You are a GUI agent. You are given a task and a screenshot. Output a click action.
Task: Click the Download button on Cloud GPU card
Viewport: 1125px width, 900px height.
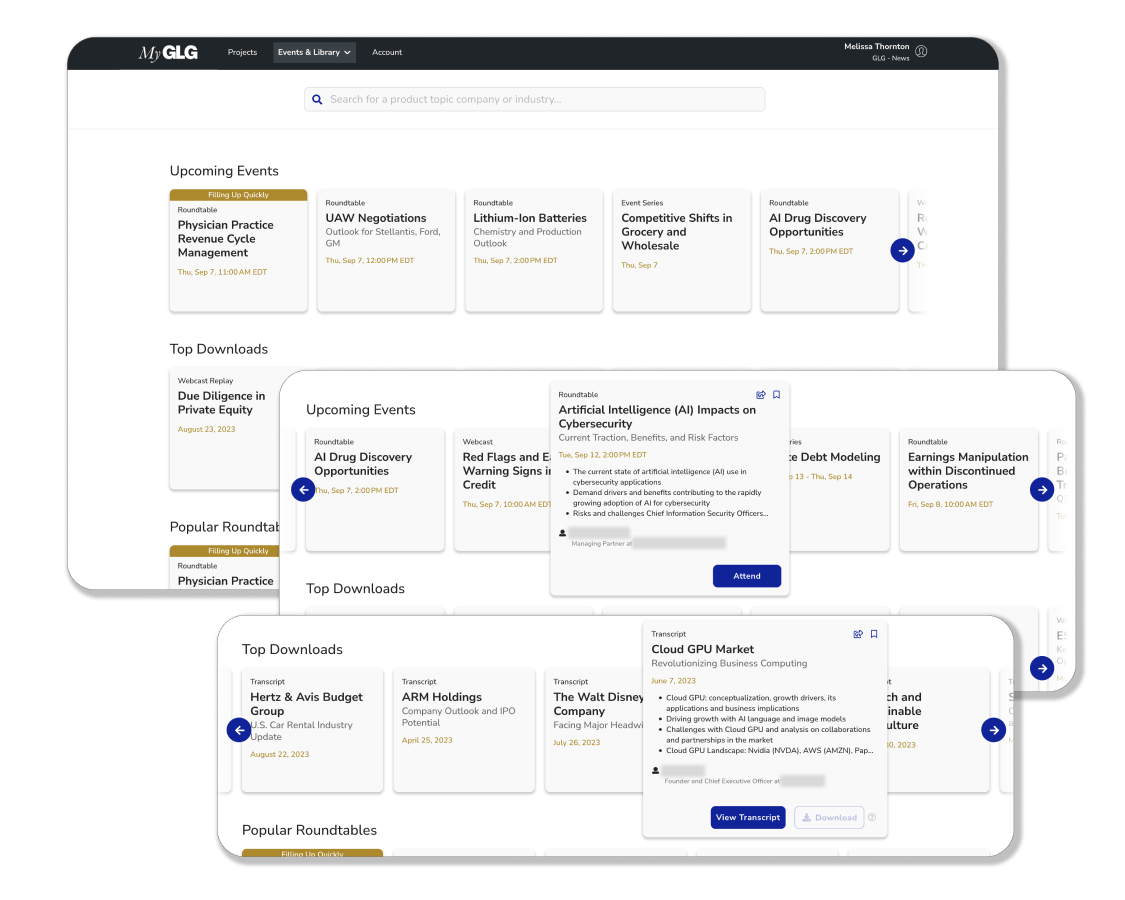click(x=829, y=817)
